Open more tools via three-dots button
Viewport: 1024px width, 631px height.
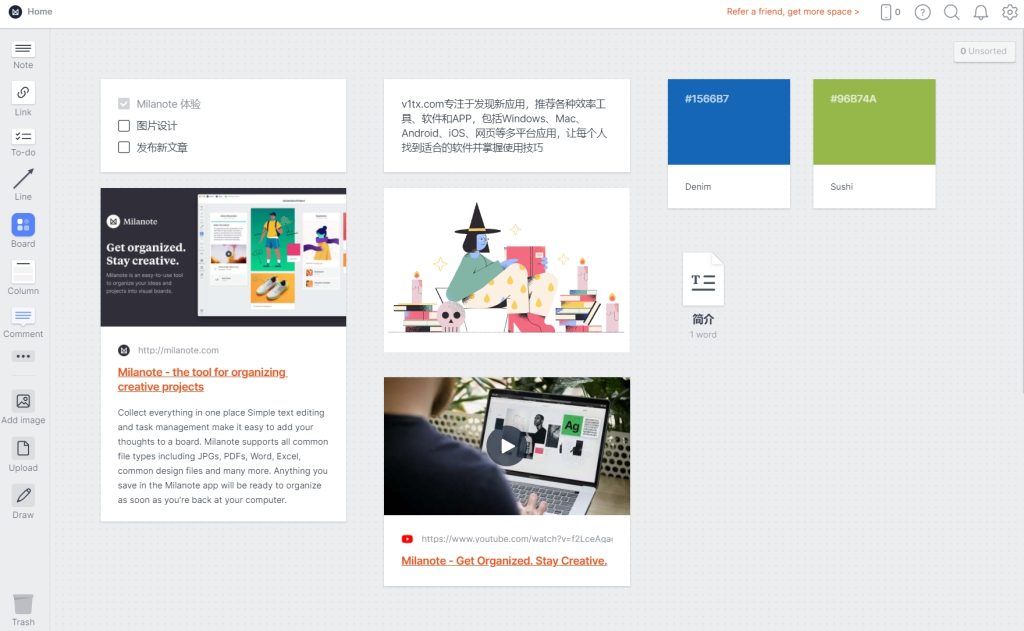[x=23, y=357]
